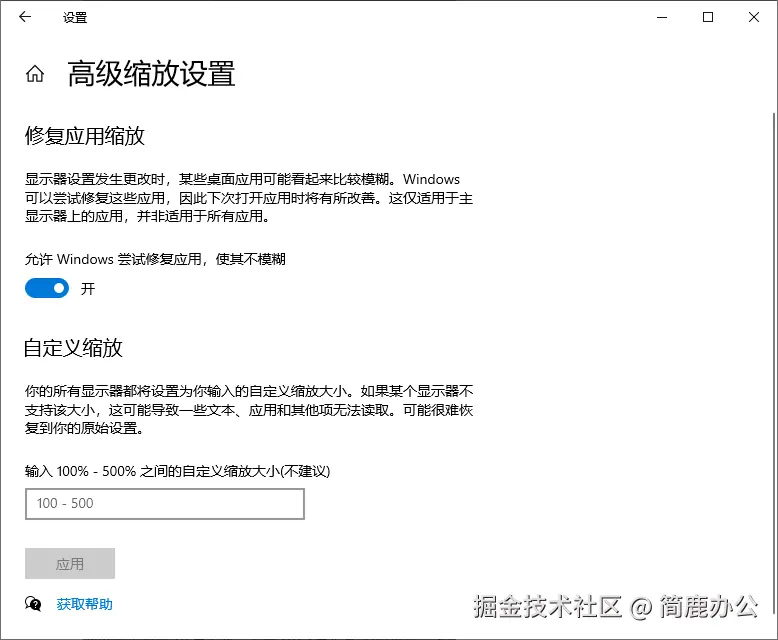Click the 允许 Windows 尝试修复应用 label

(155, 259)
